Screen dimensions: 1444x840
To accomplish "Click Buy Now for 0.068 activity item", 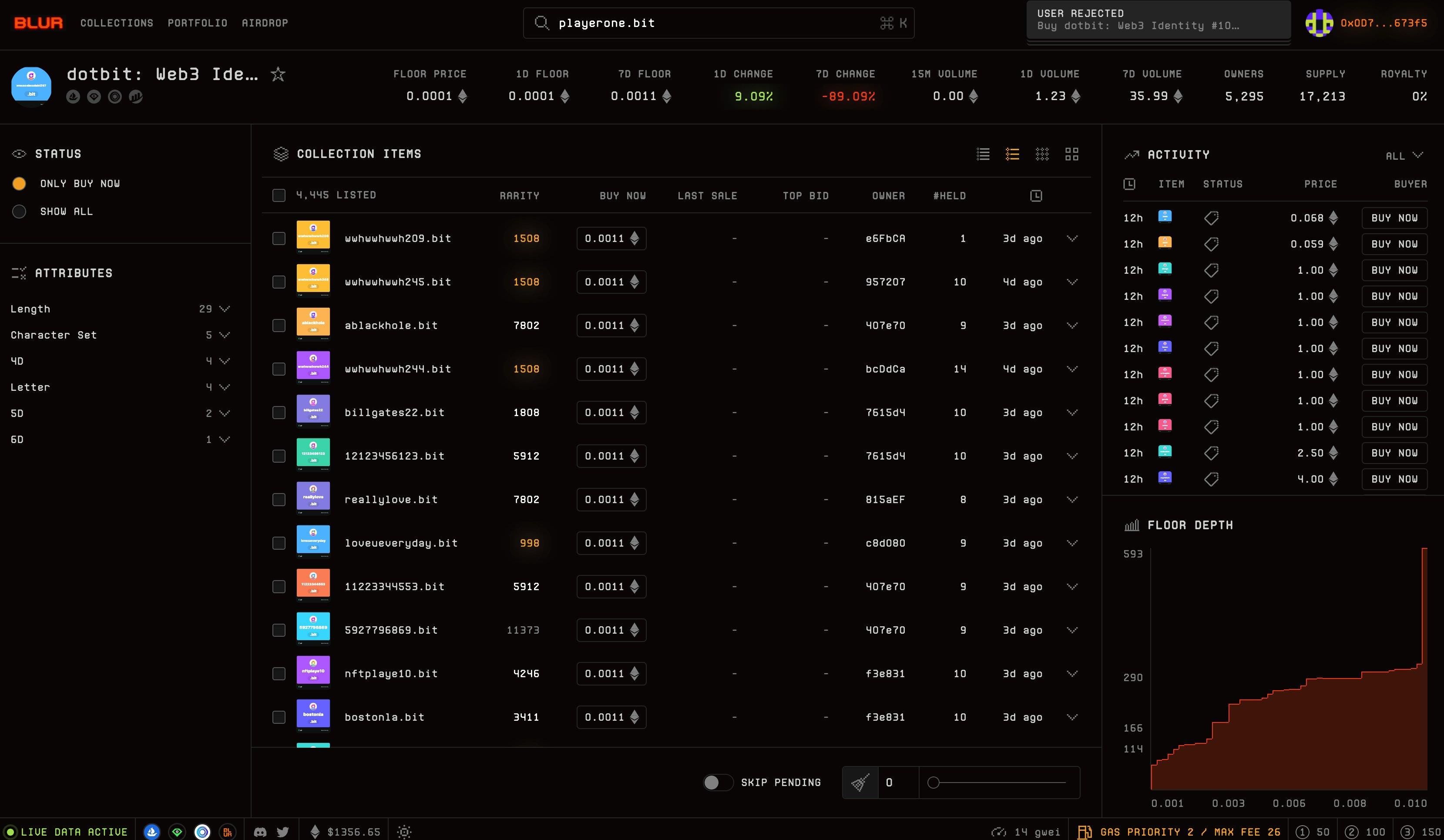I will 1394,218.
